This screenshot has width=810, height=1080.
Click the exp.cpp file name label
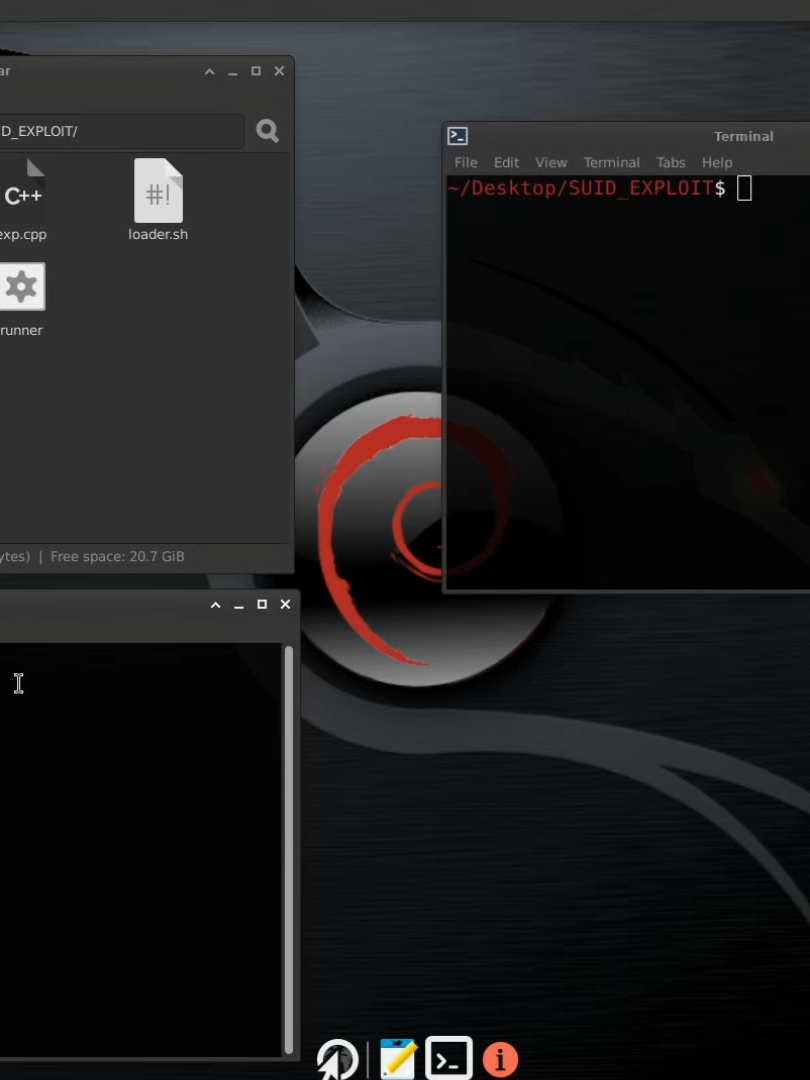[23, 234]
